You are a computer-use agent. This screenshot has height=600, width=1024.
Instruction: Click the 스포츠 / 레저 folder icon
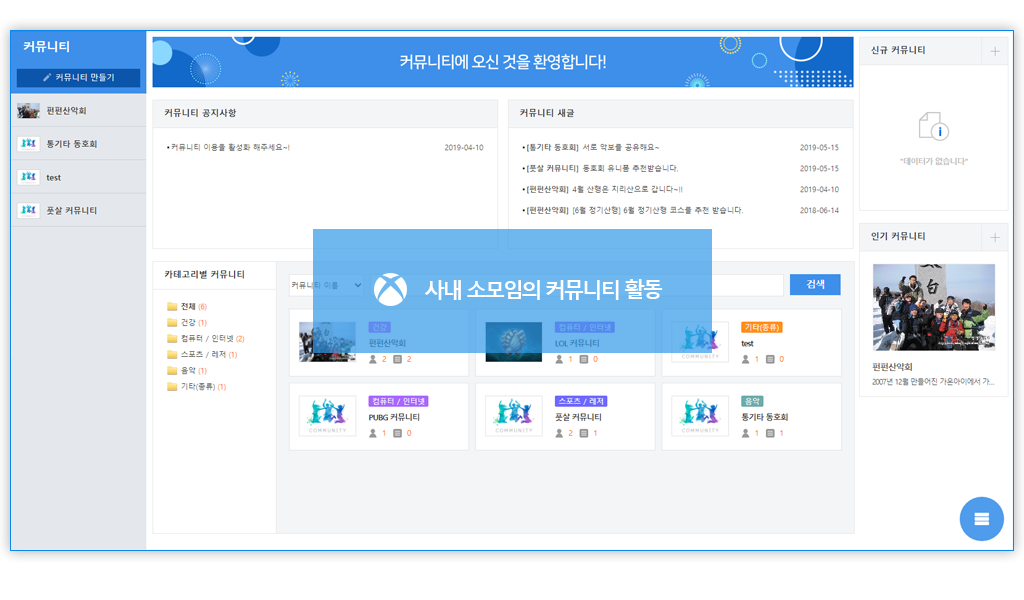tap(172, 355)
